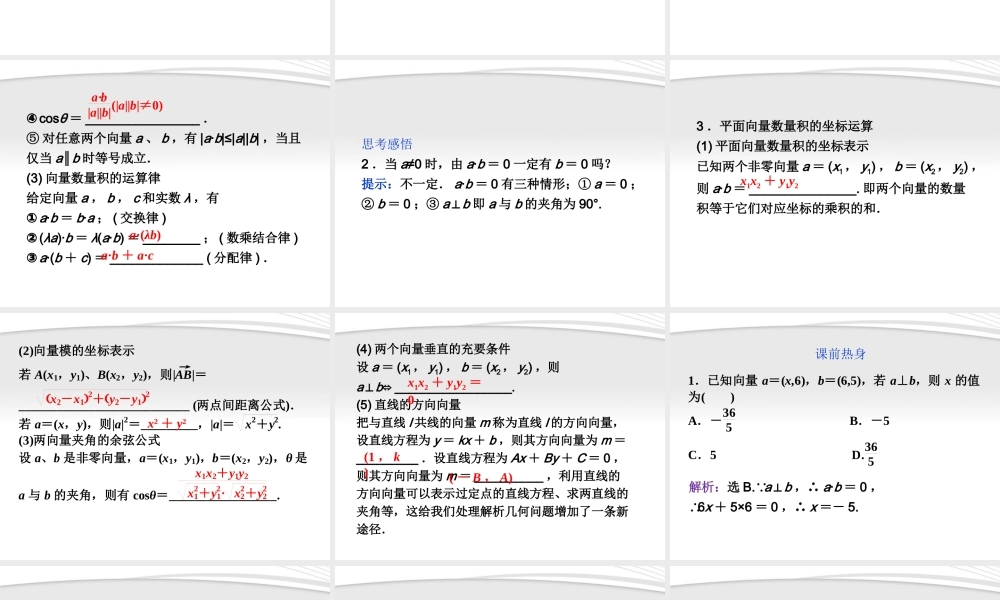The image size is (1000, 600).
Task: Select answer option 'C. 5'
Action: pos(703,455)
